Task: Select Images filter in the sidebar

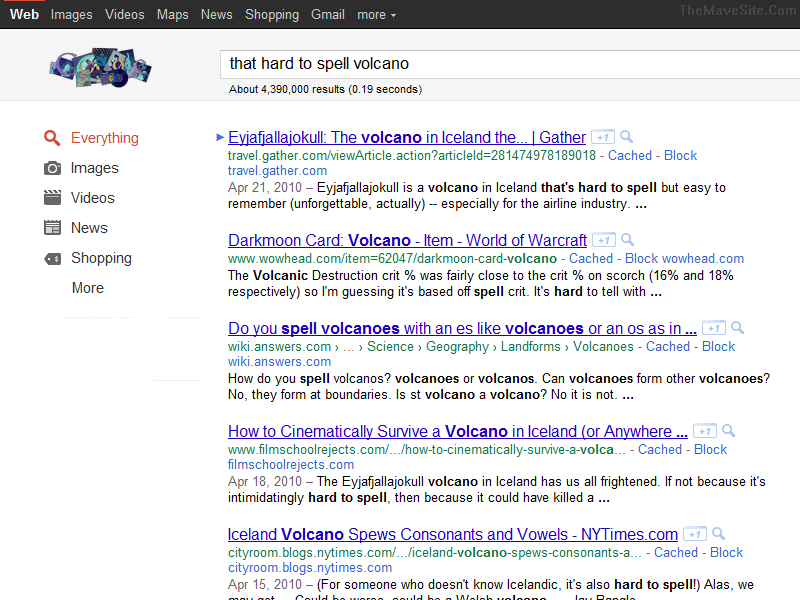Action: click(94, 168)
